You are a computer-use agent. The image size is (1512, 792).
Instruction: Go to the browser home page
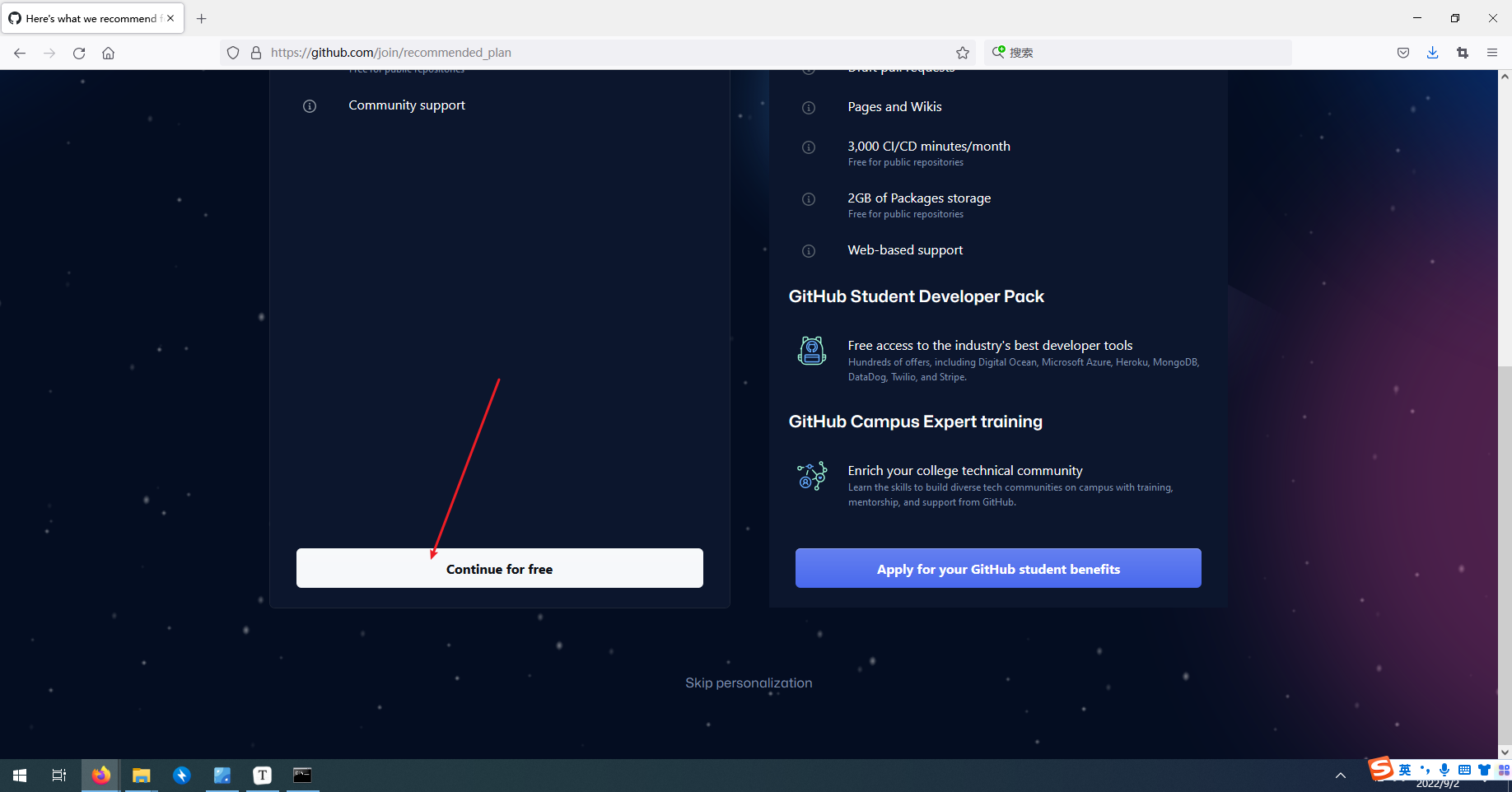(108, 53)
